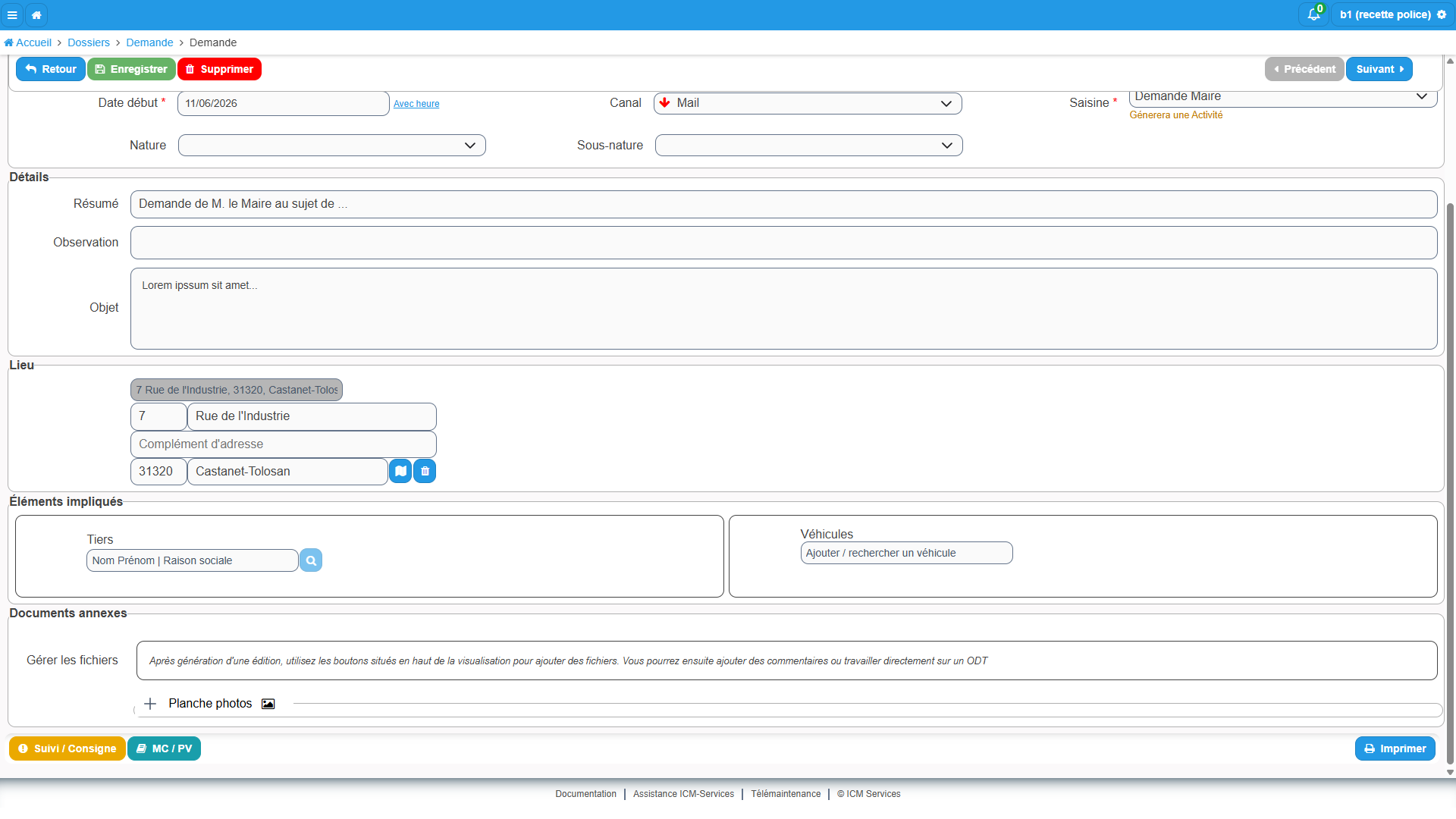Click the Date début field
Viewport: 1456px width, 819px height.
[284, 103]
